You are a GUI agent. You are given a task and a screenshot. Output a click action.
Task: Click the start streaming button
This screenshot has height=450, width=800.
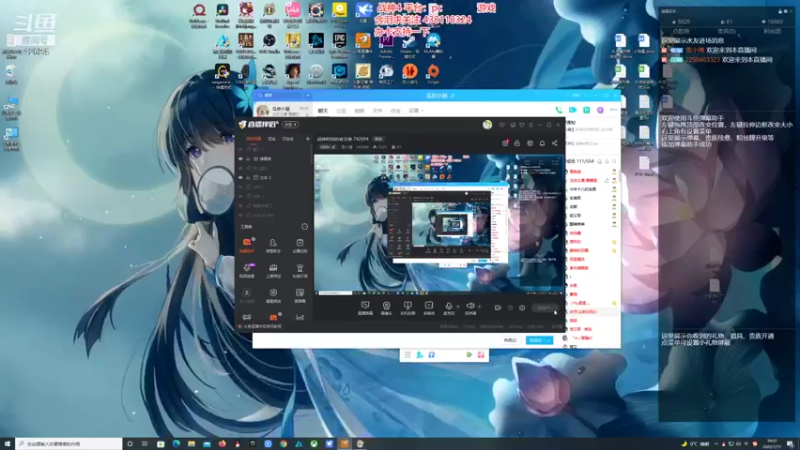[544, 308]
